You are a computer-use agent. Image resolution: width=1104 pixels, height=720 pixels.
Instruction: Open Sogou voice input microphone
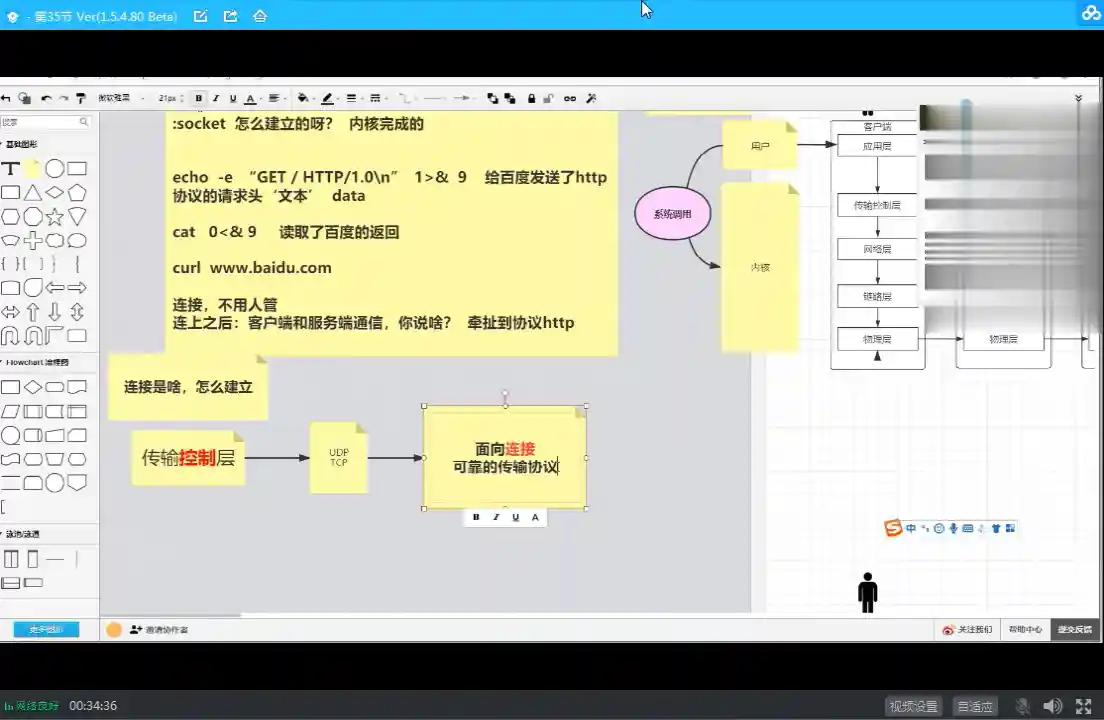(x=953, y=528)
